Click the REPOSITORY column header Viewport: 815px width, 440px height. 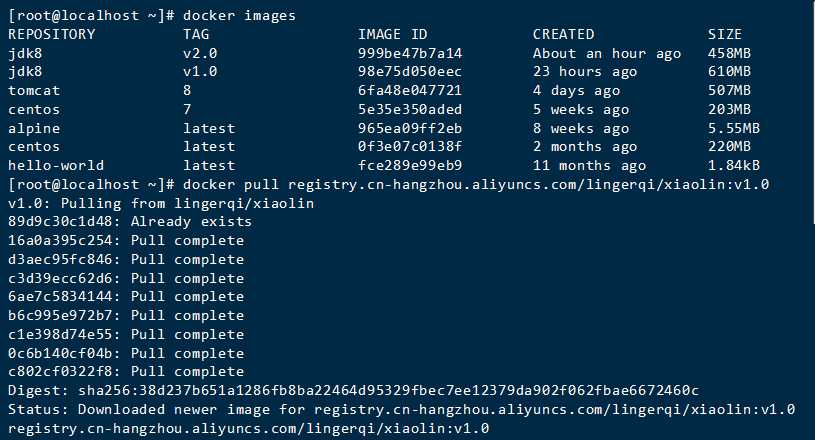point(52,34)
